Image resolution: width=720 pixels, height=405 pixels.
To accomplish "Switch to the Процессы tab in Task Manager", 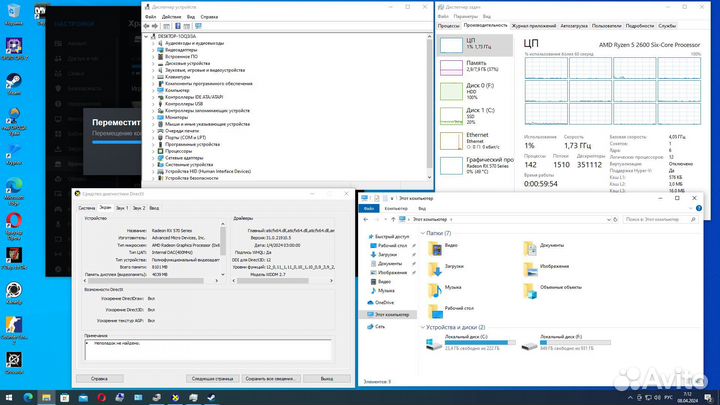I will (448, 26).
